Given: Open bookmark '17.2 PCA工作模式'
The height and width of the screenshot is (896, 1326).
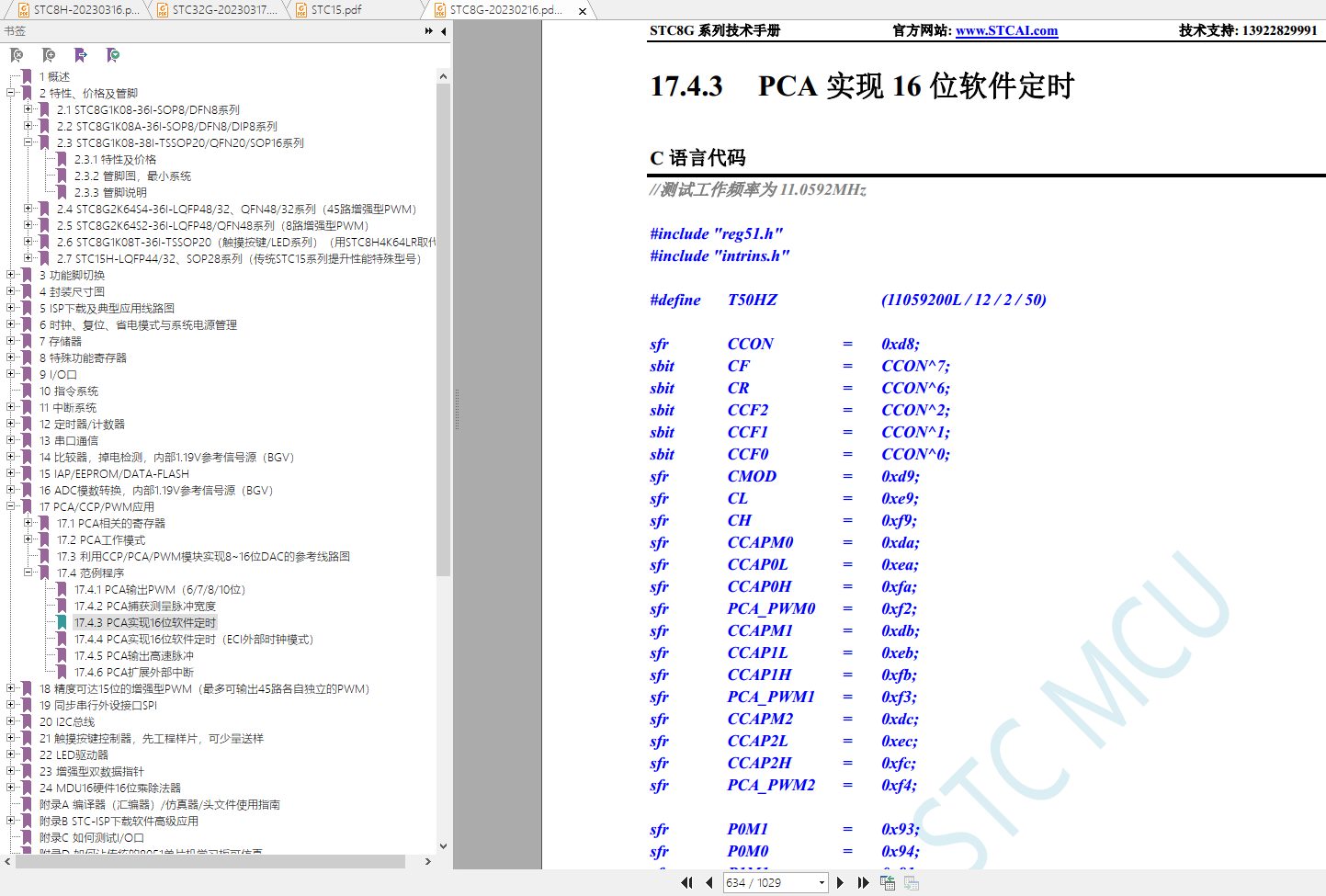Looking at the screenshot, I should 101,539.
